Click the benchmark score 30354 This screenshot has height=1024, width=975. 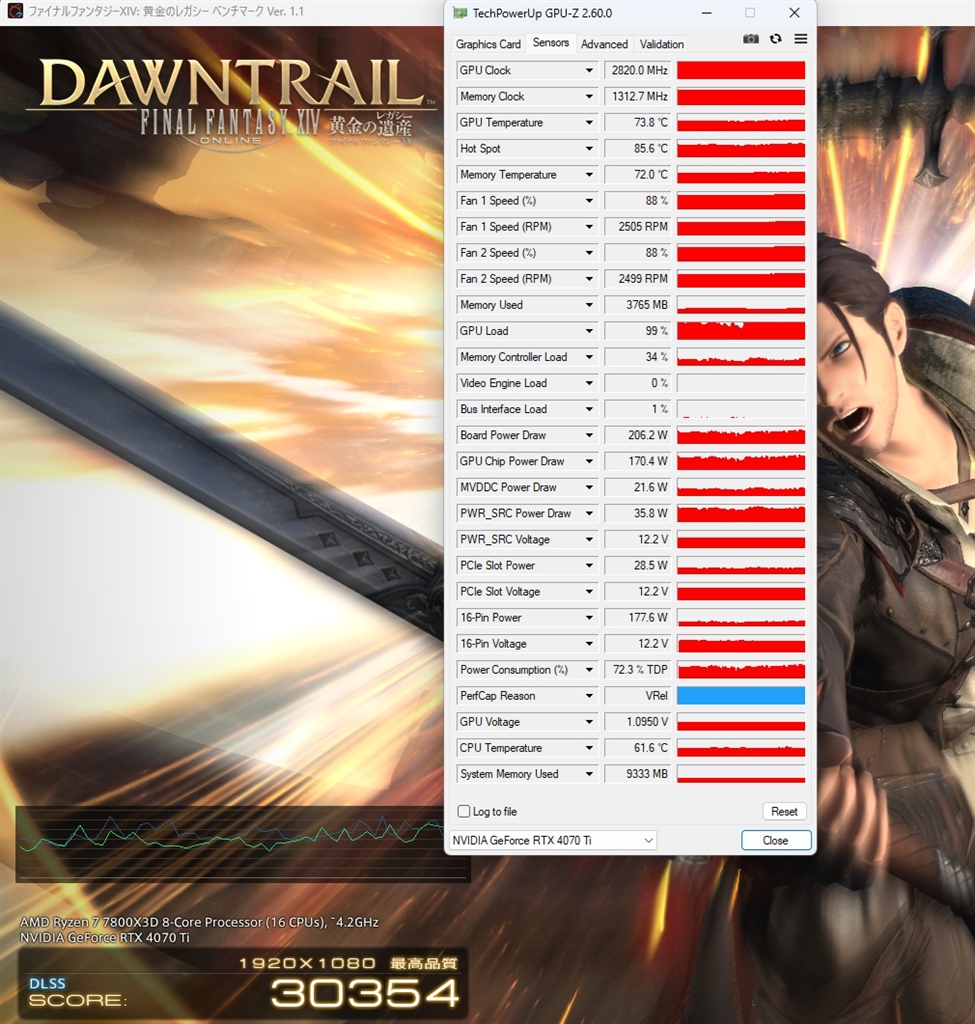click(x=365, y=993)
